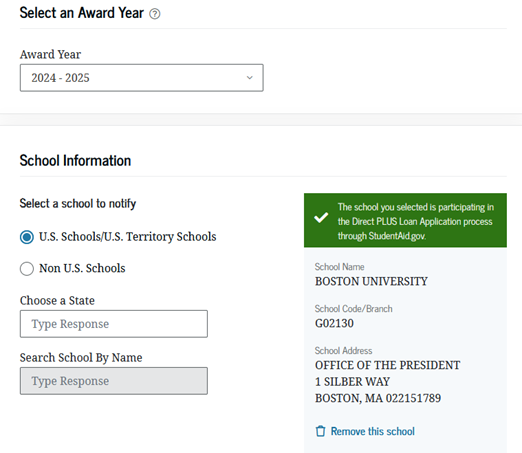Click the green Direct PLUS Loan participation message

coord(405,220)
